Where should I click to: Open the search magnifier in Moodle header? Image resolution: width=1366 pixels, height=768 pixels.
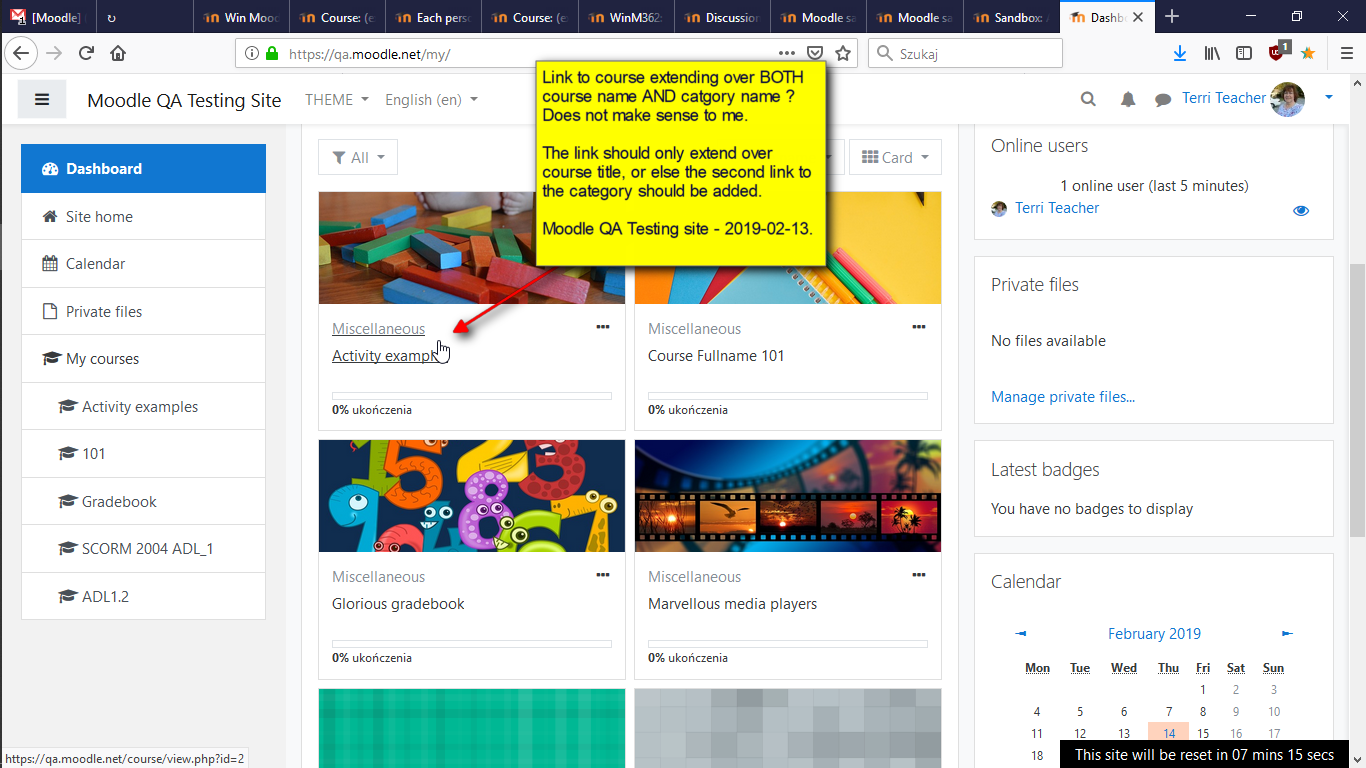point(1088,99)
